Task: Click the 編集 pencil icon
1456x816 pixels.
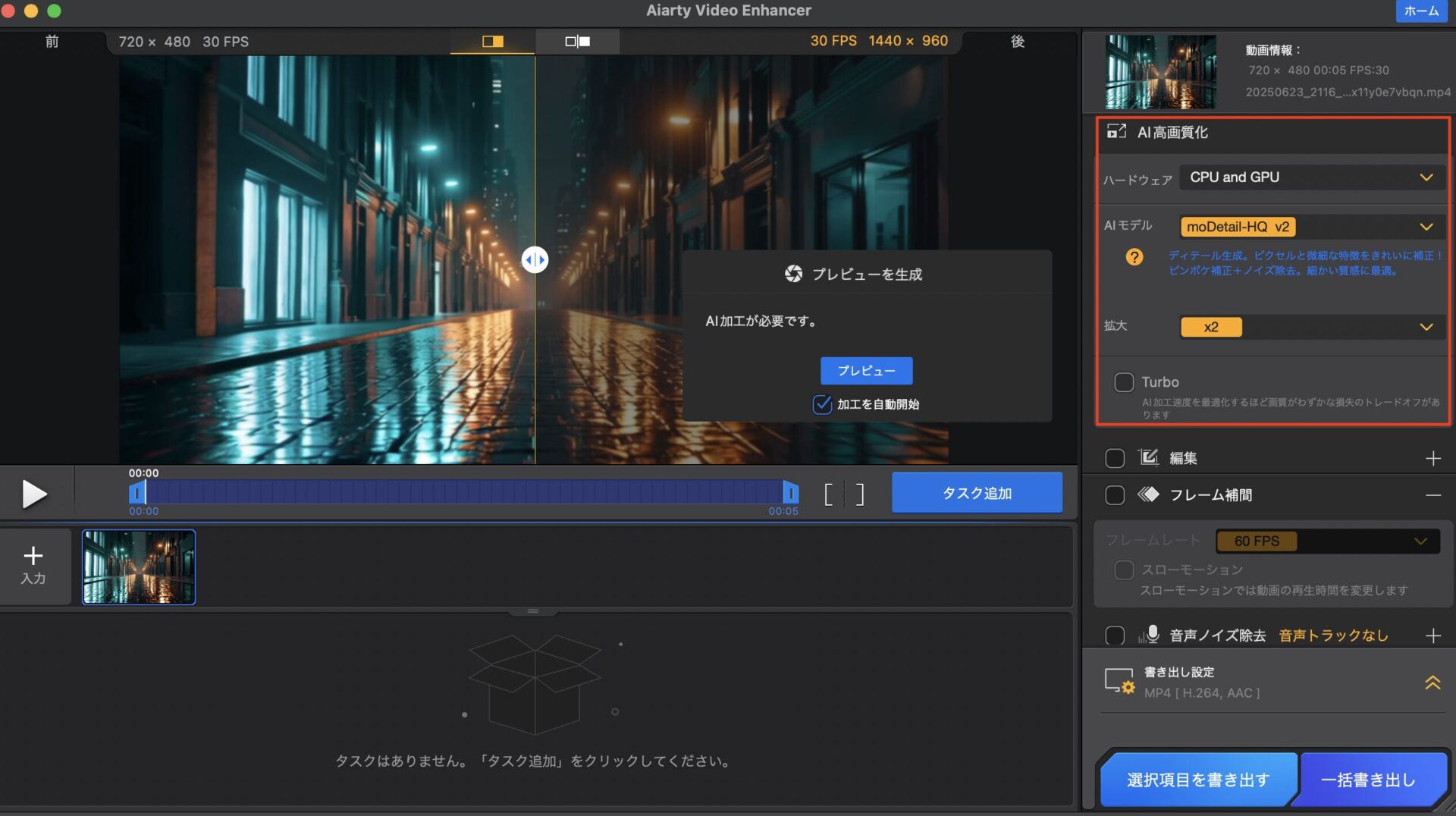Action: (x=1148, y=457)
